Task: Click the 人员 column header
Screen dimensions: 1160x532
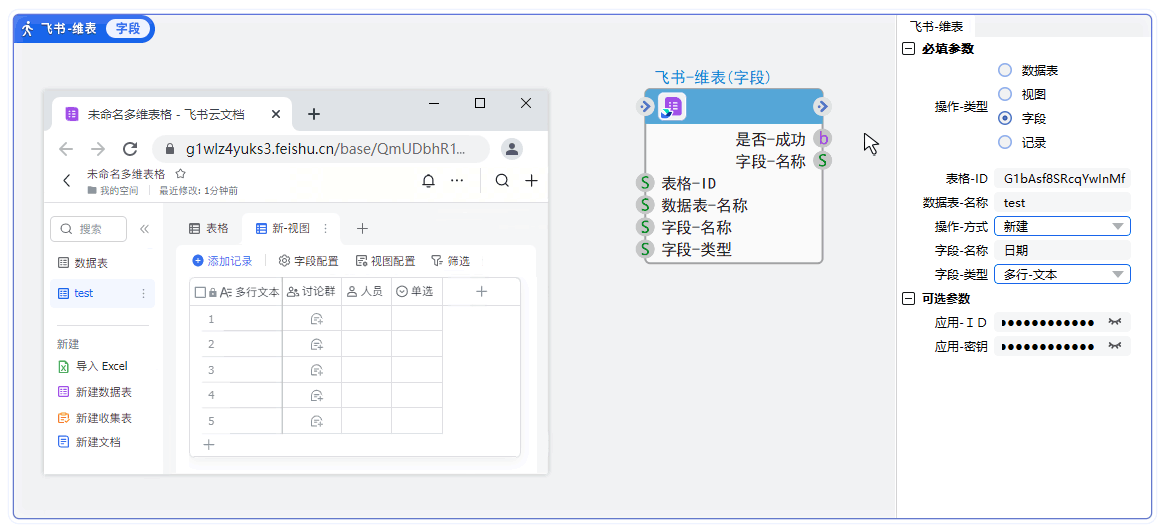Action: [366, 292]
